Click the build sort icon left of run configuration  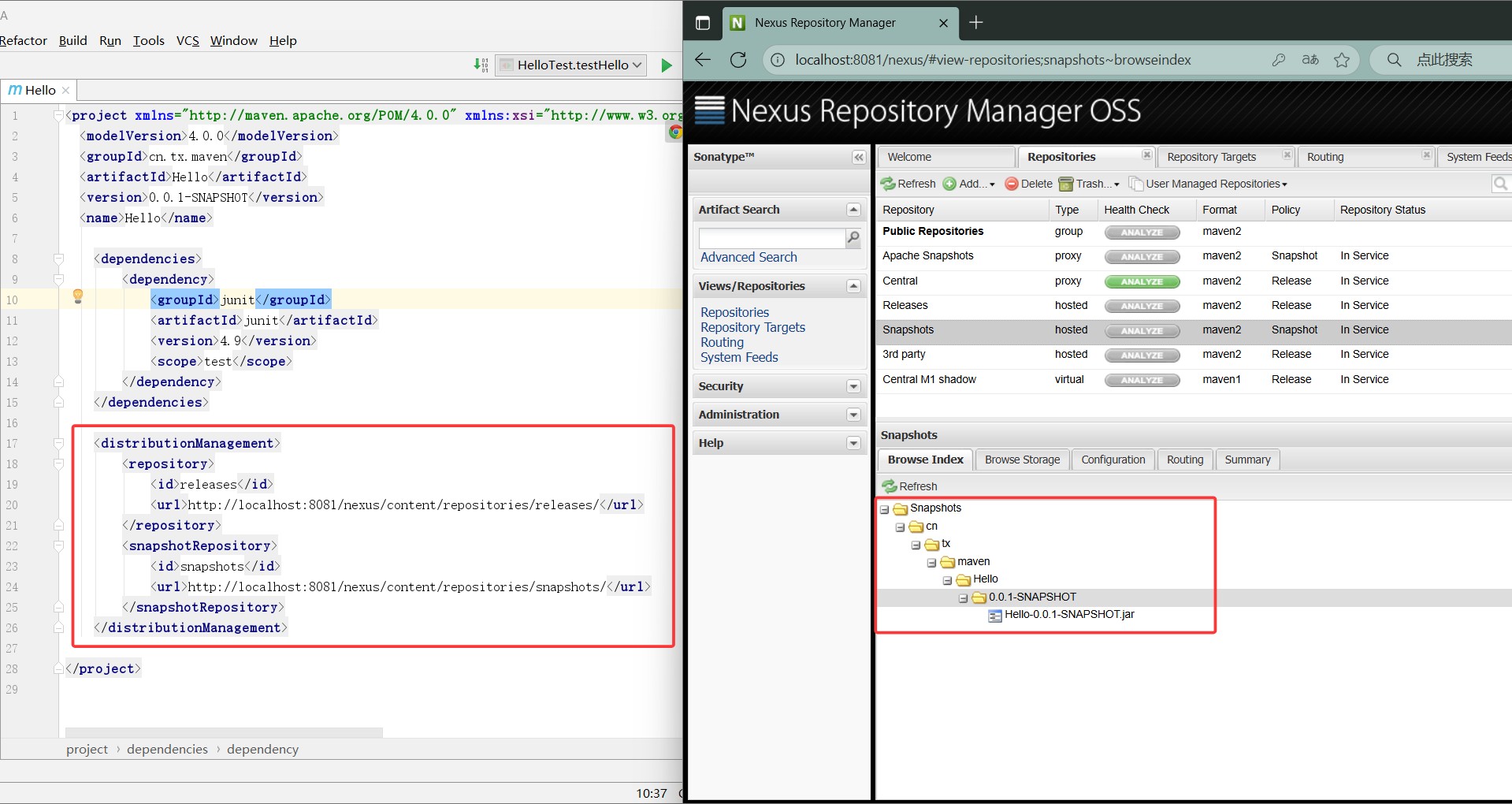click(481, 65)
